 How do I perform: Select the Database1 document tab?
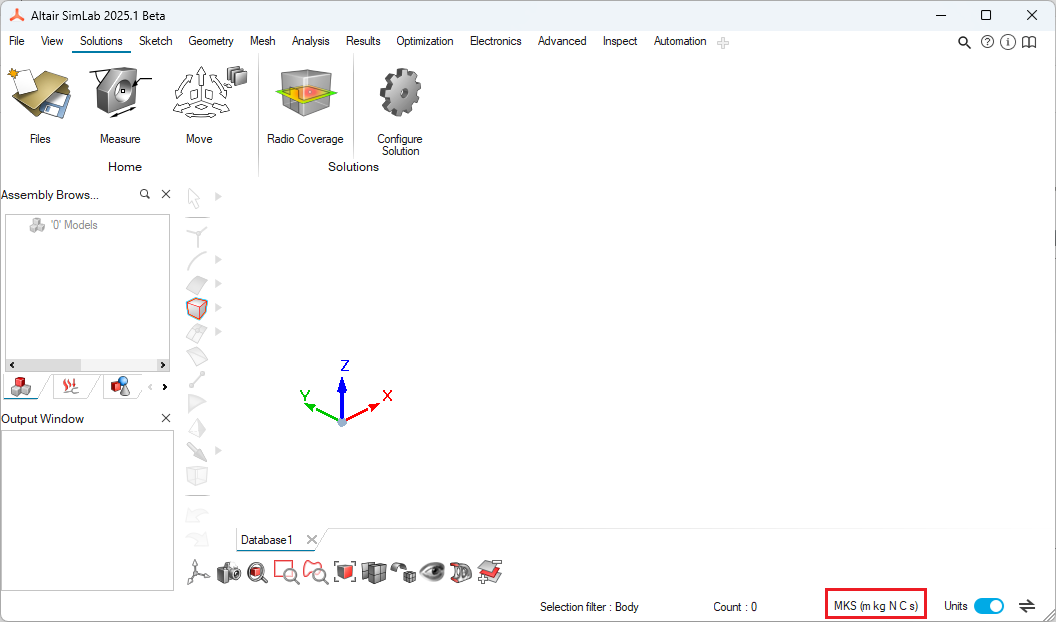pyautogui.click(x=267, y=540)
